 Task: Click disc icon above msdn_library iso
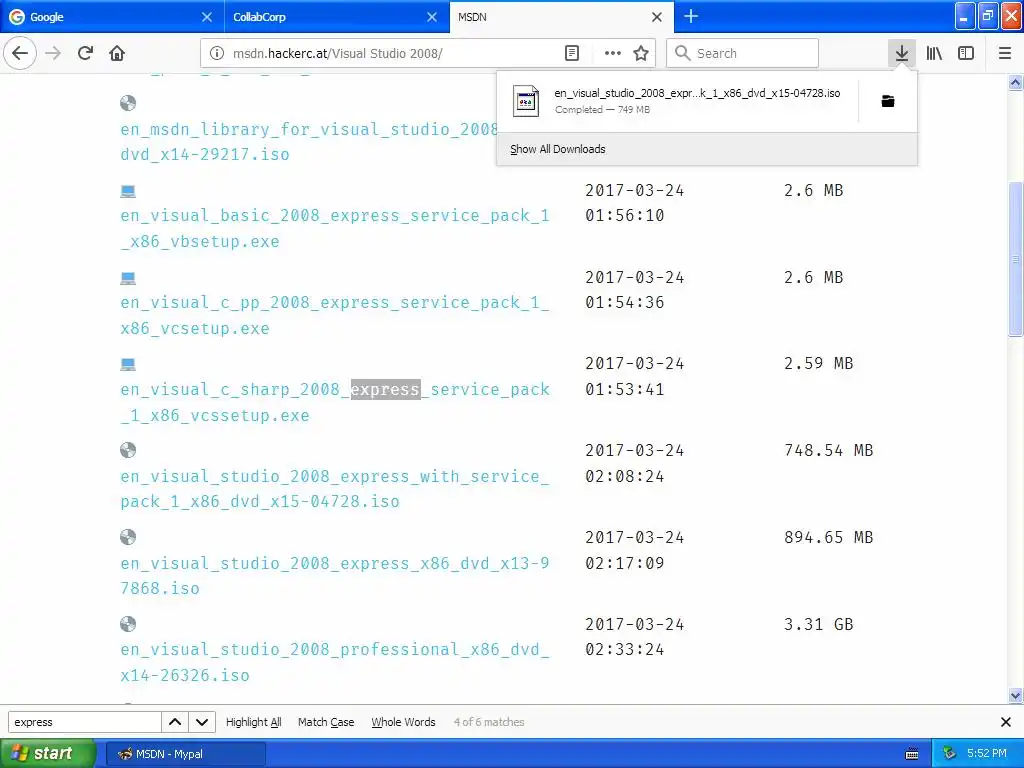(128, 103)
